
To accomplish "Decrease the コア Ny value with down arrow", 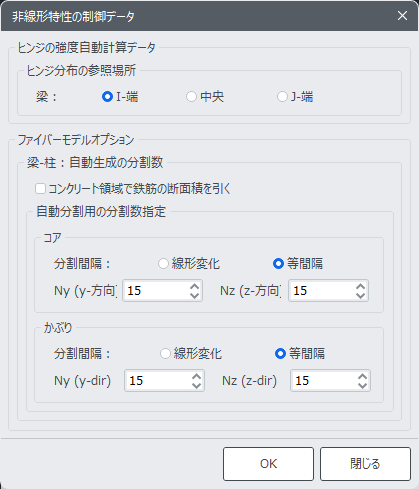I will pyautogui.click(x=195, y=295).
